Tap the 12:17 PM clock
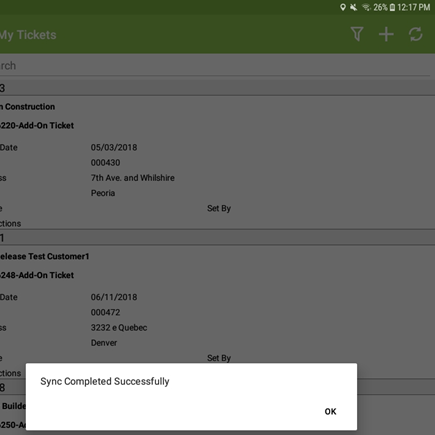The width and height of the screenshot is (435, 435). 414,7
